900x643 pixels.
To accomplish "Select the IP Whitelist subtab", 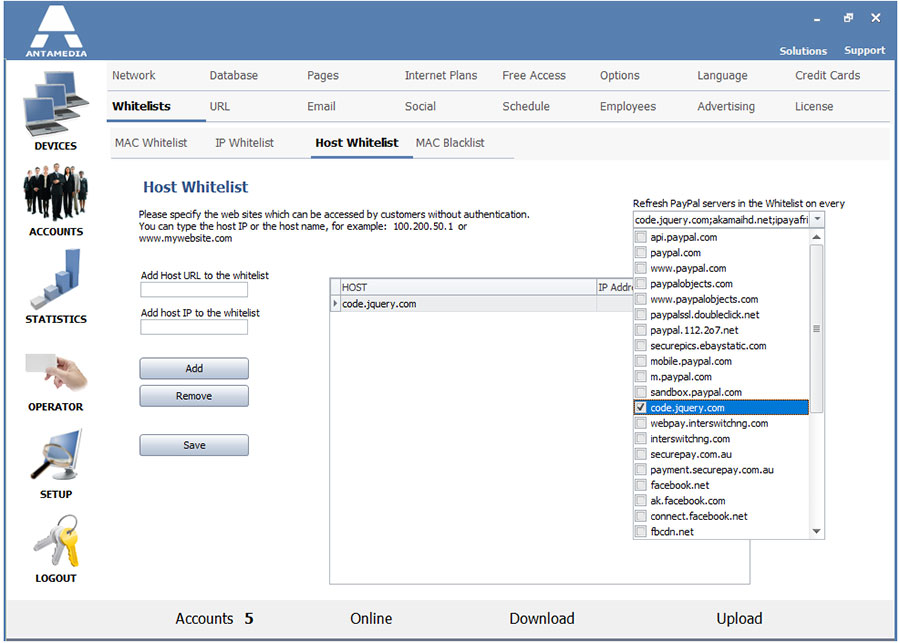I will pyautogui.click(x=245, y=142).
